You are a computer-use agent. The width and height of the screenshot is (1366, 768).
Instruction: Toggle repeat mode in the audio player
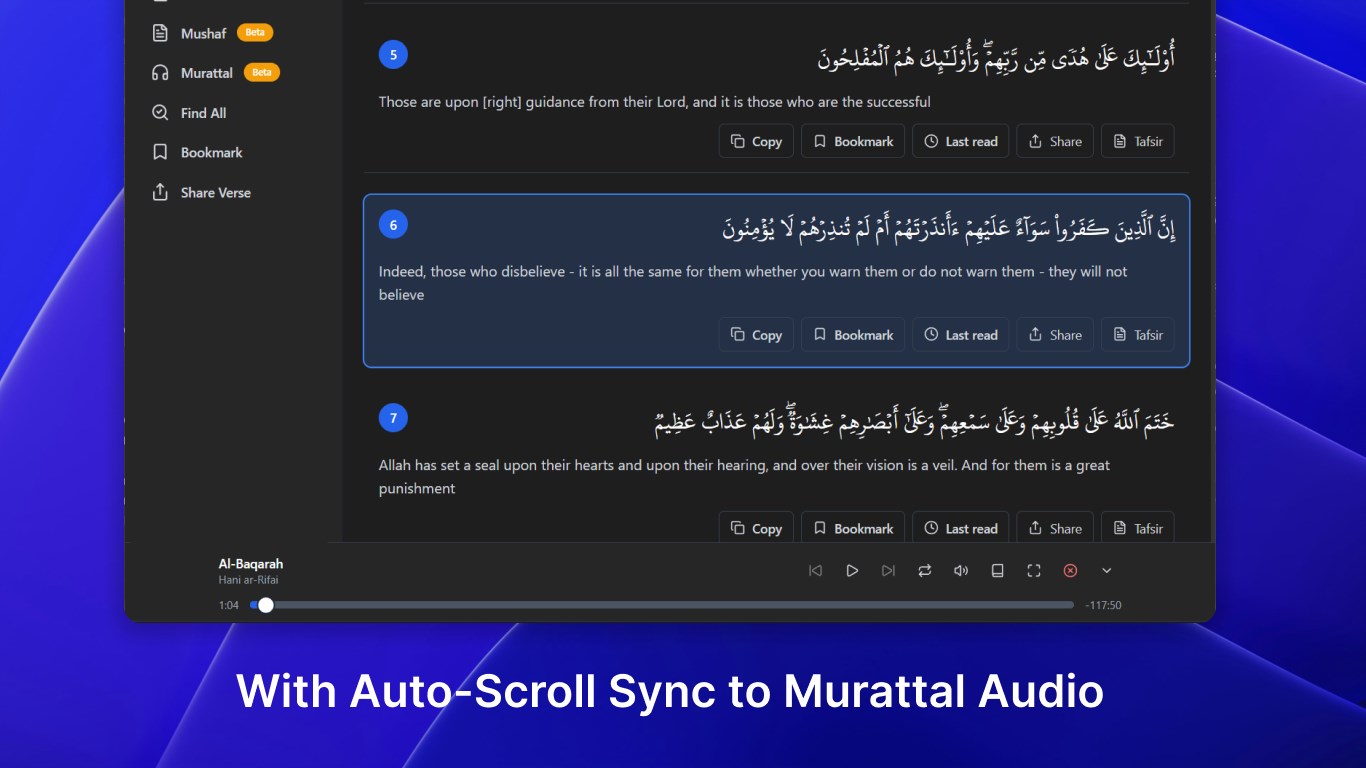point(925,570)
